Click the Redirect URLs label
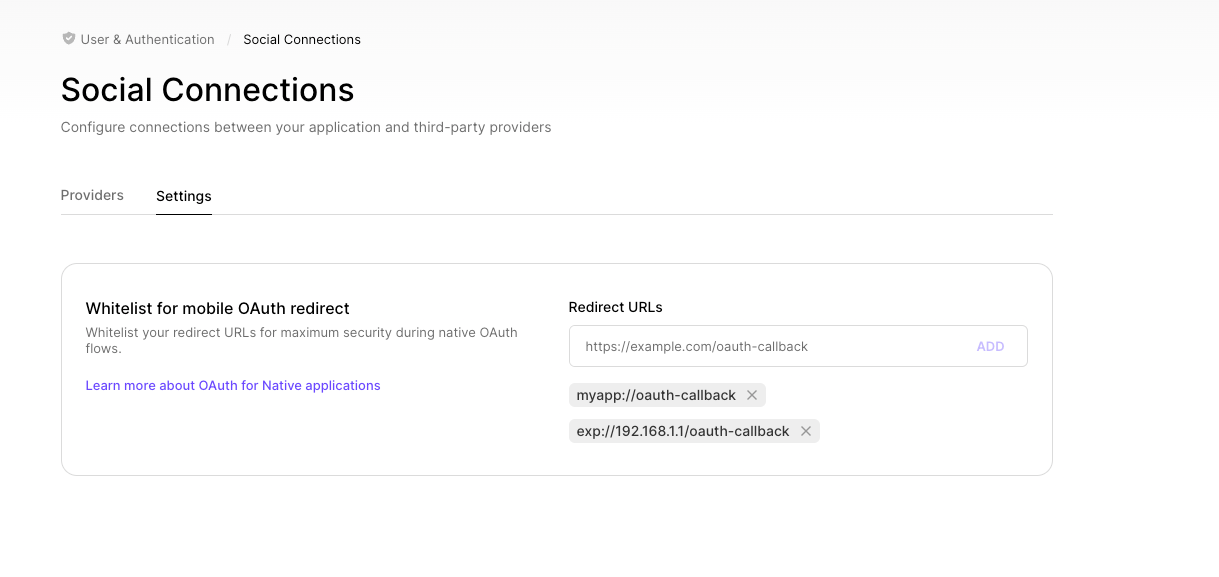The image size is (1219, 577). pos(615,307)
